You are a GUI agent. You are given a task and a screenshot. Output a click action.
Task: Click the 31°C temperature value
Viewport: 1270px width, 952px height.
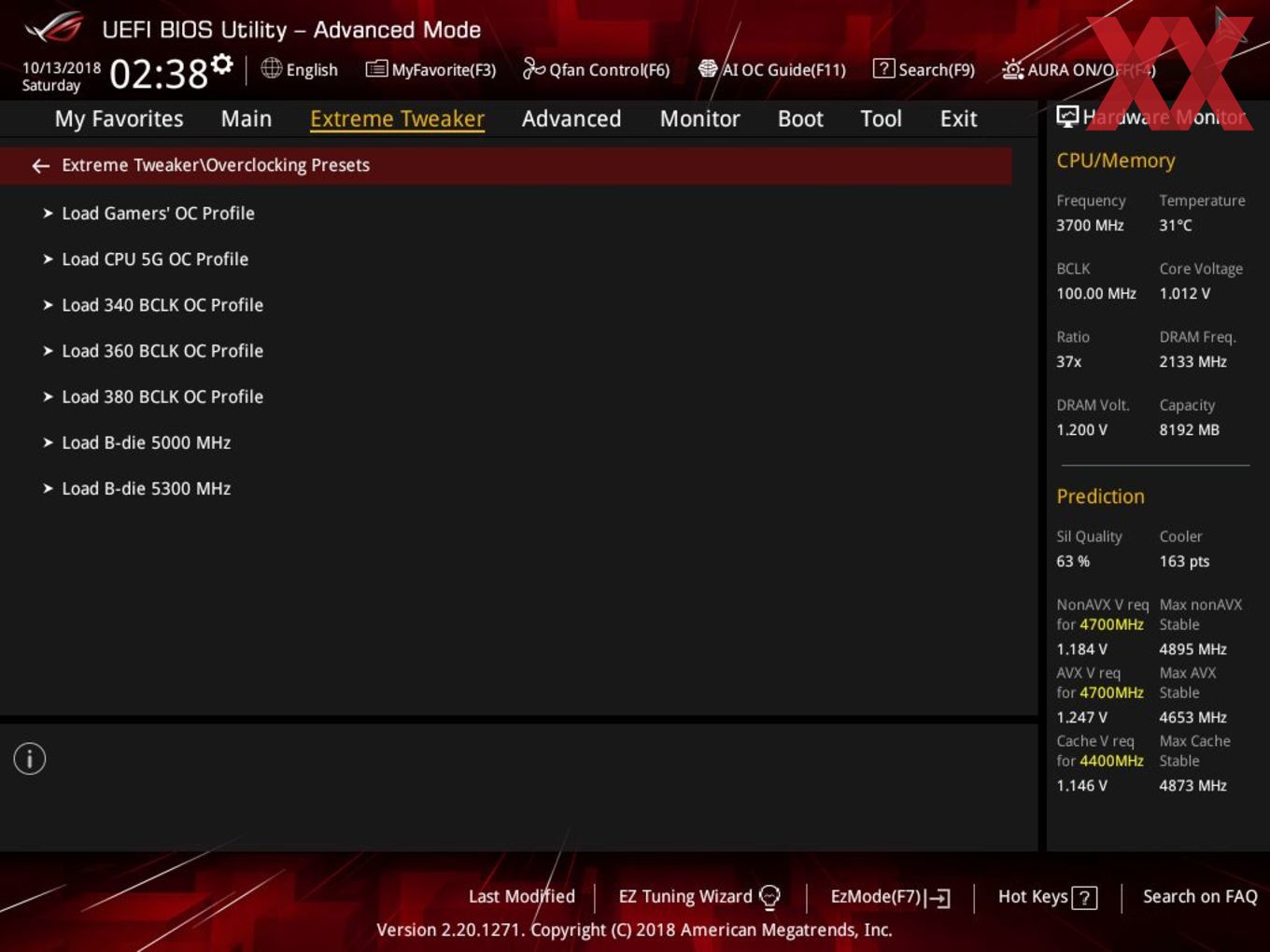pyautogui.click(x=1176, y=225)
